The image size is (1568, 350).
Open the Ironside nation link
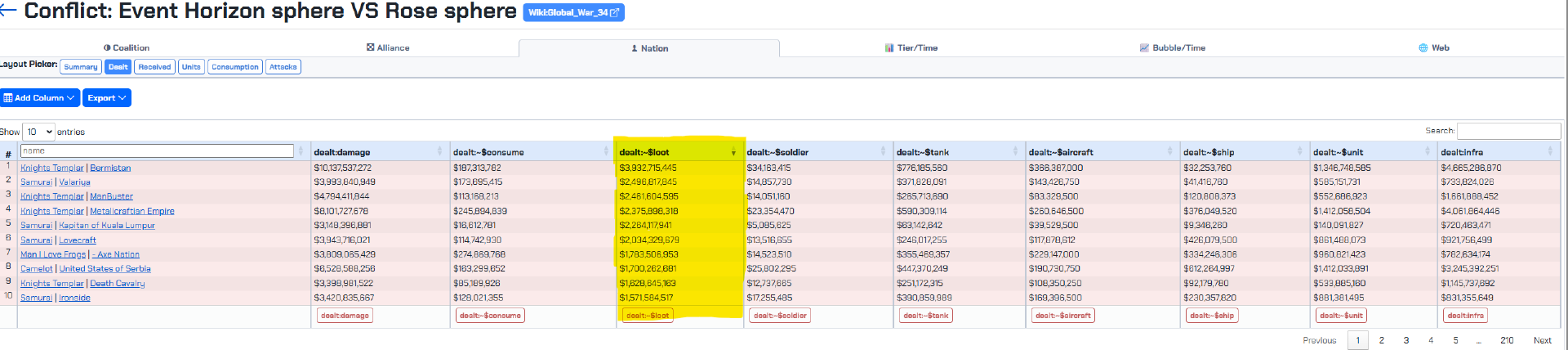[74, 298]
